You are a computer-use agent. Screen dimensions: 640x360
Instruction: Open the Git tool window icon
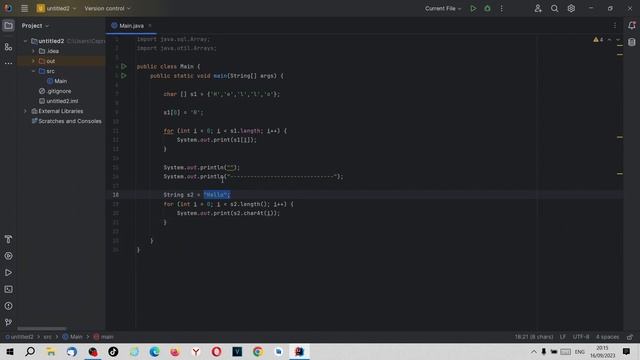tap(8, 322)
